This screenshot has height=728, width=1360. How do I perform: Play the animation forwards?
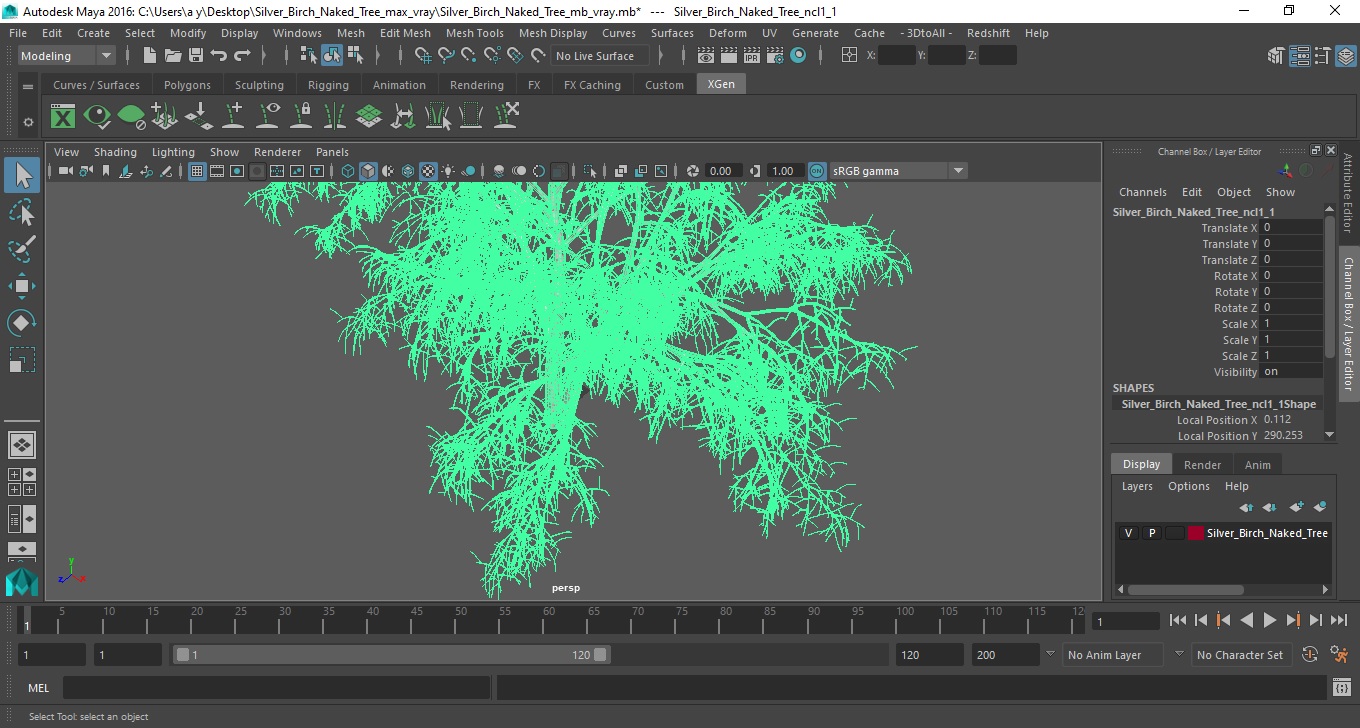[1269, 621]
